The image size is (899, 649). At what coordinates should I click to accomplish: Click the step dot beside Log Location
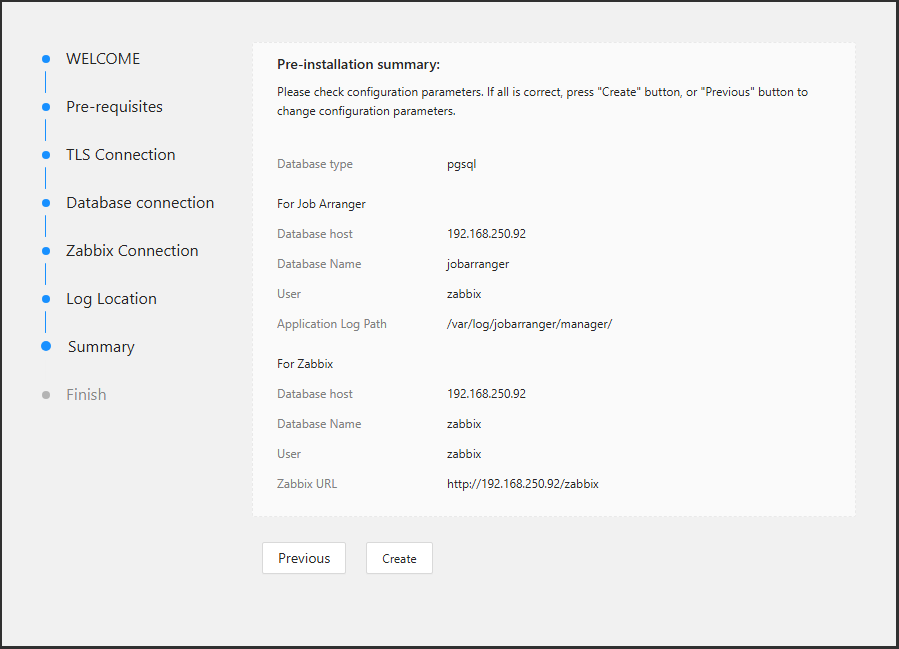tap(46, 299)
